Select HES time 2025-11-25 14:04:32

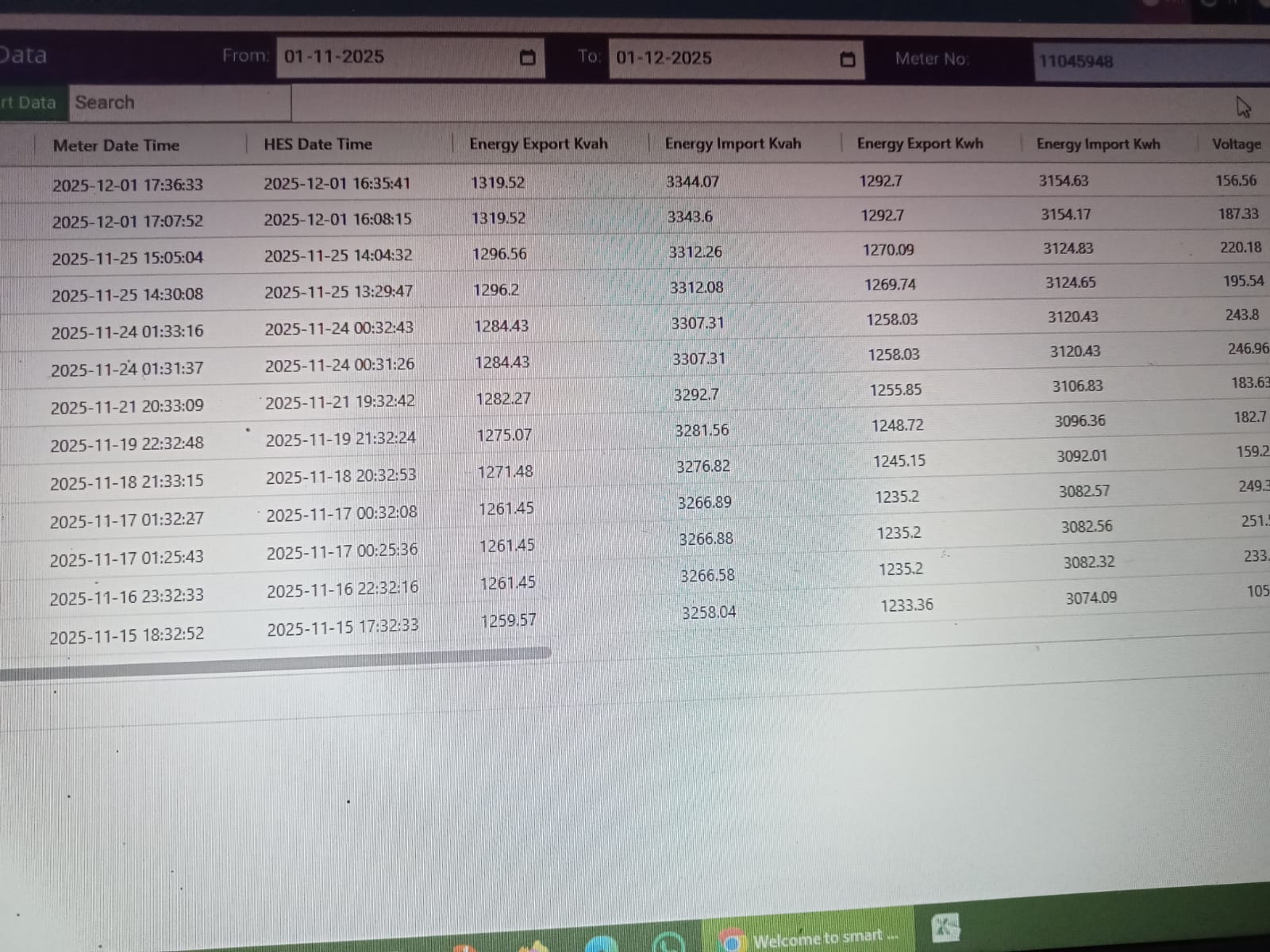click(x=338, y=255)
